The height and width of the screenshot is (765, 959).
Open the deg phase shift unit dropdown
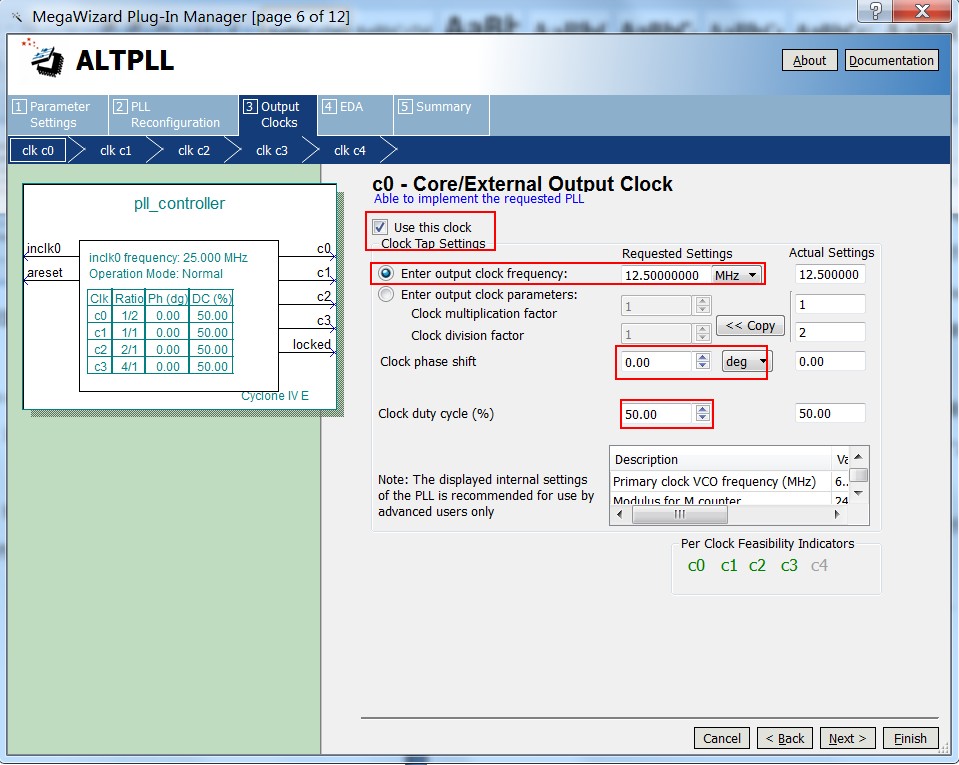tap(746, 362)
